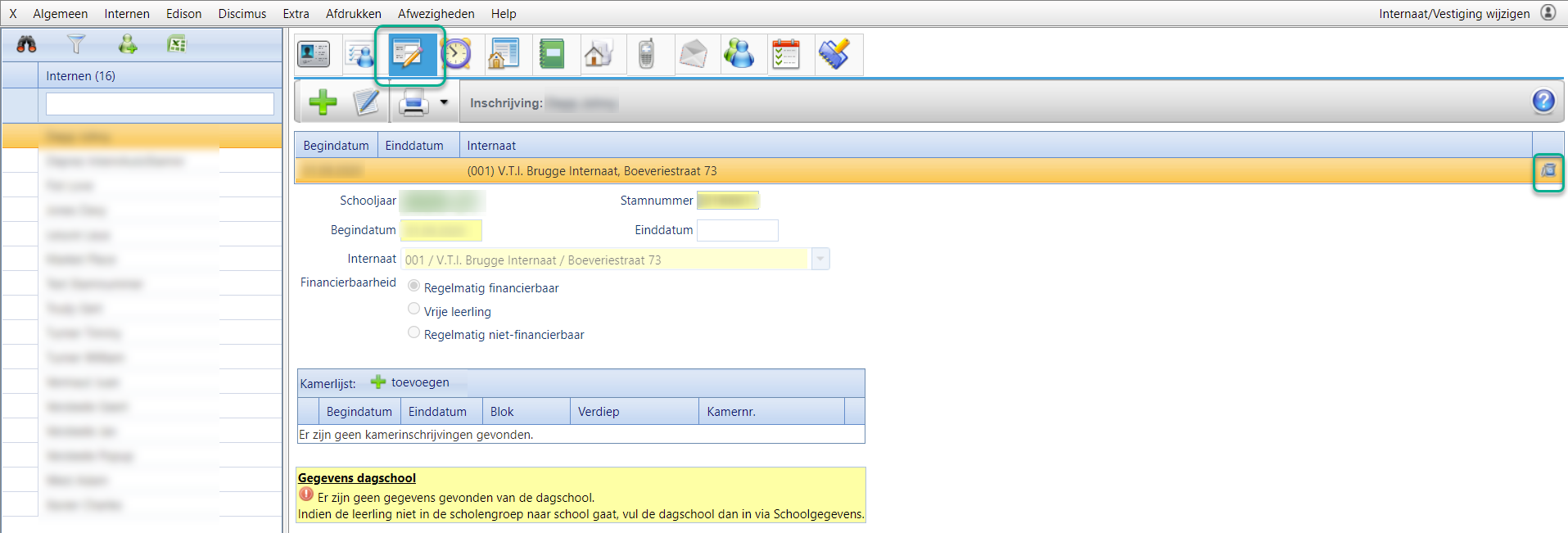Expand the print options dropdown arrow
The height and width of the screenshot is (533, 1568).
445,102
